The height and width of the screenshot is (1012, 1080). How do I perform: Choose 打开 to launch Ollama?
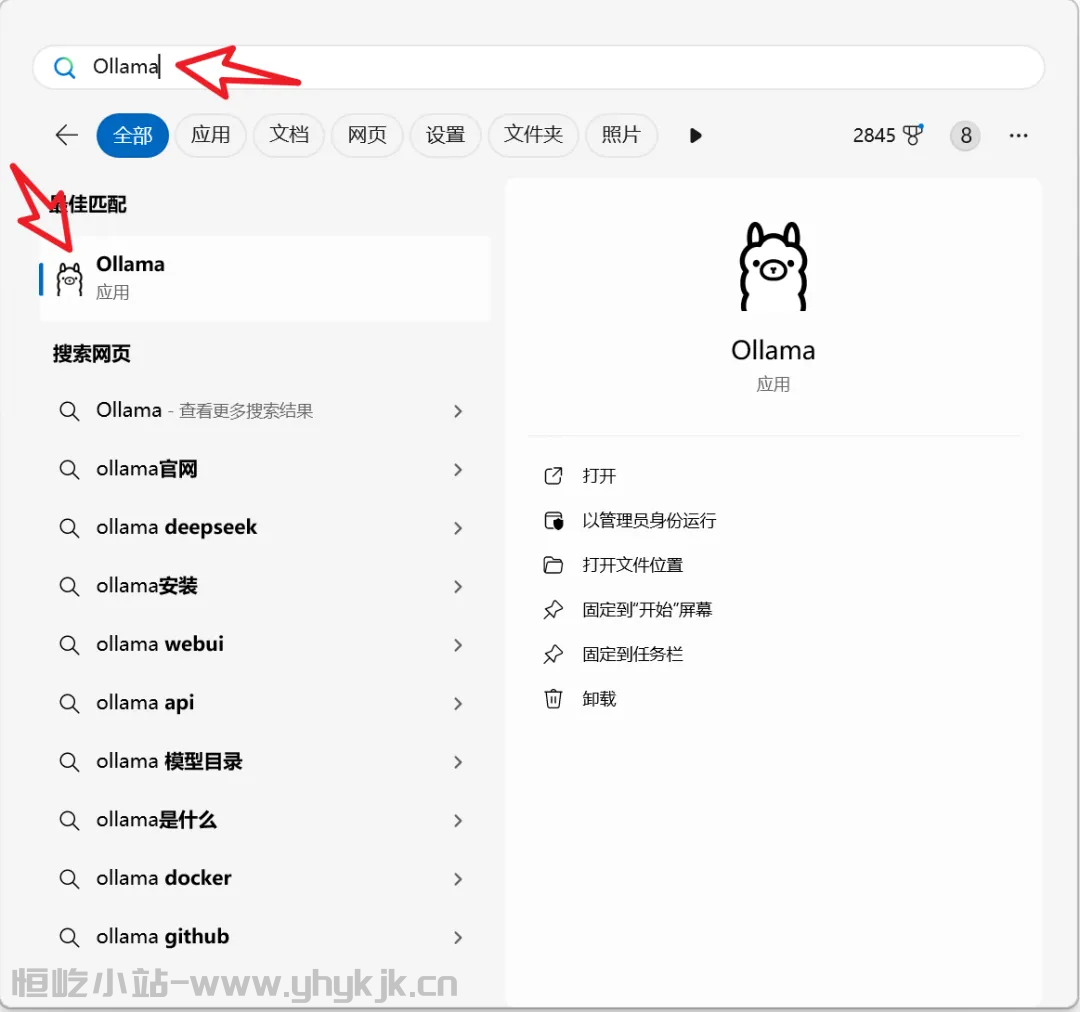coord(599,476)
